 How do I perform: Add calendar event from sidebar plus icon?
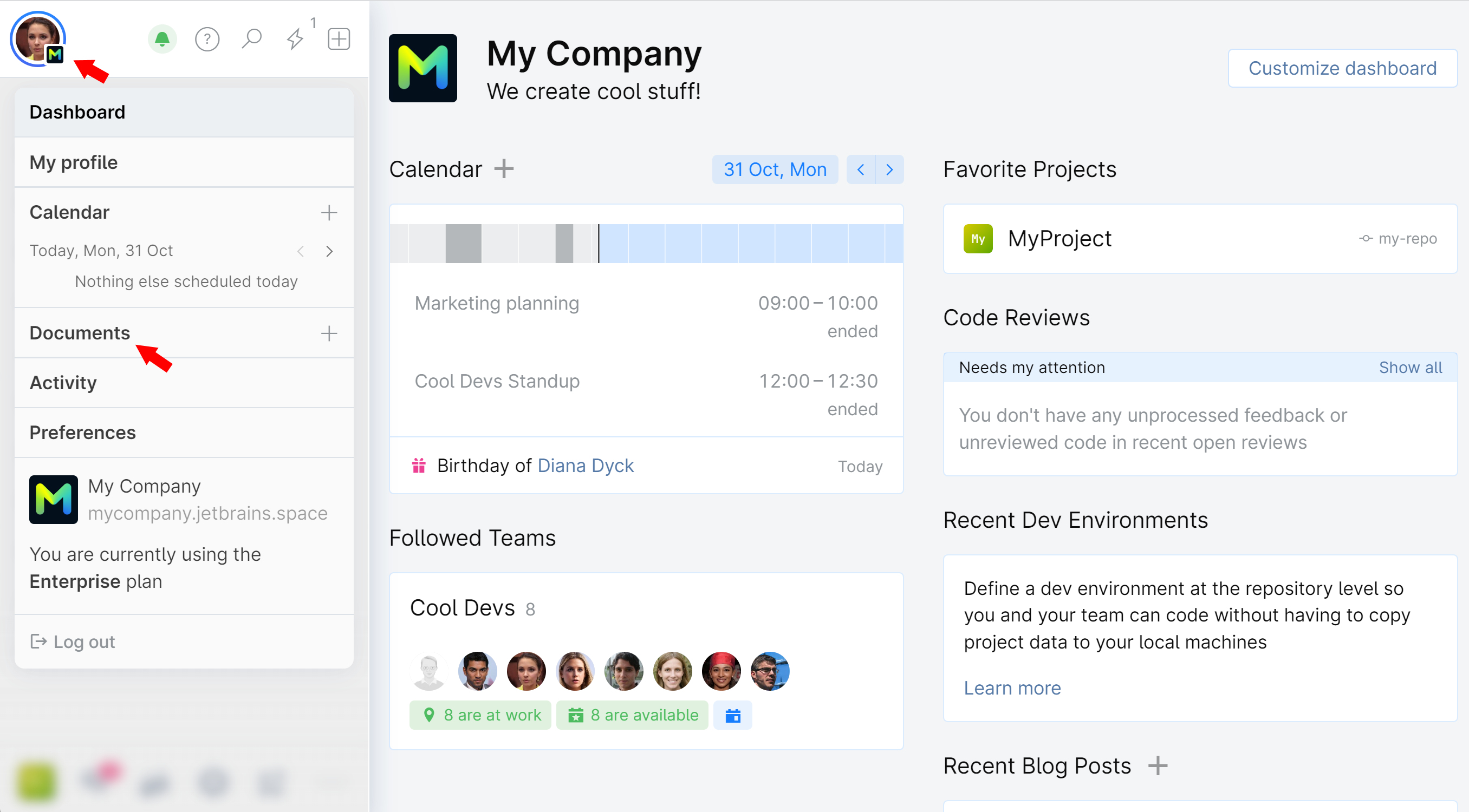tap(329, 213)
